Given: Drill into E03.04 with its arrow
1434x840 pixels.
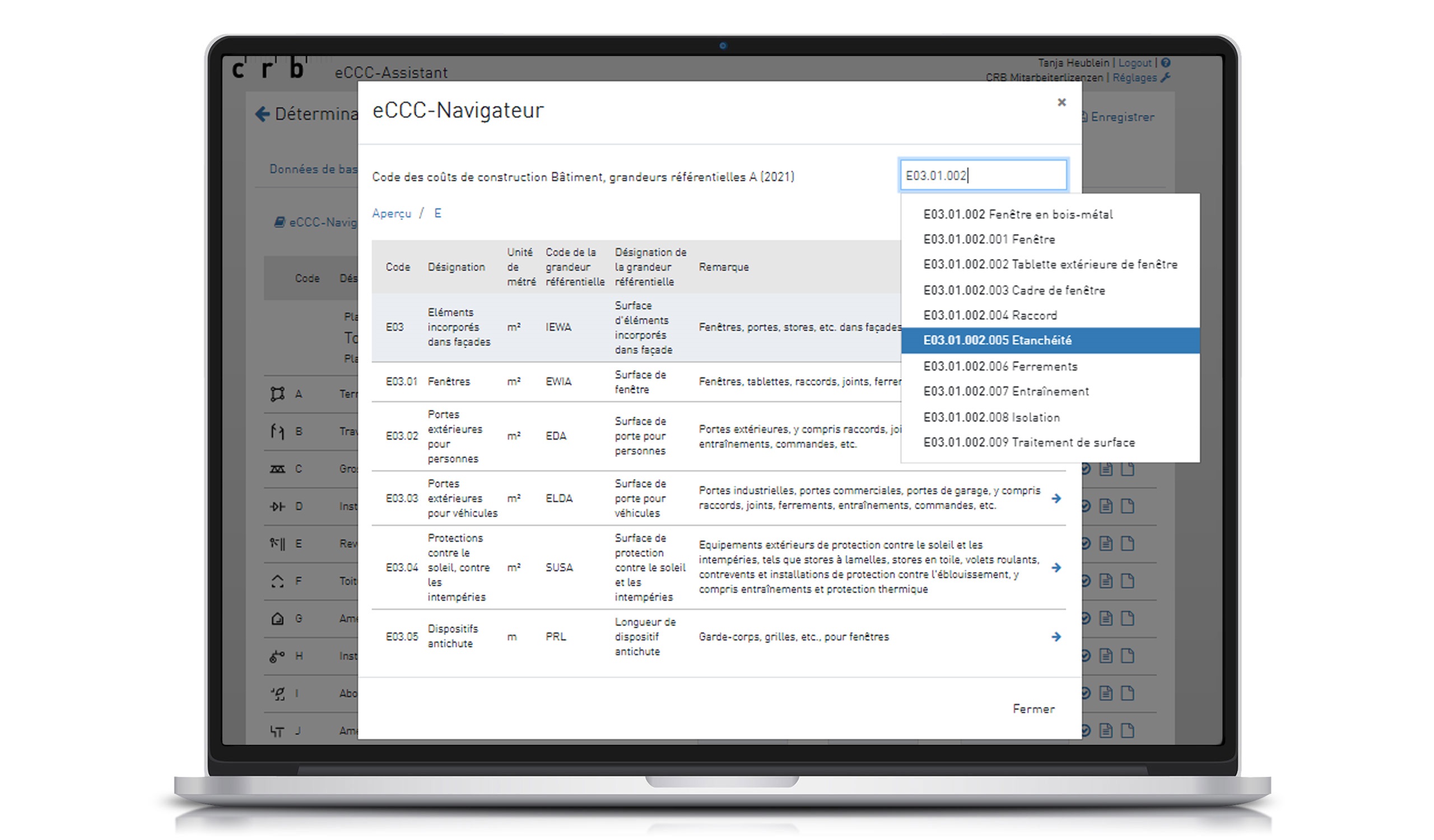Looking at the screenshot, I should [x=1056, y=568].
